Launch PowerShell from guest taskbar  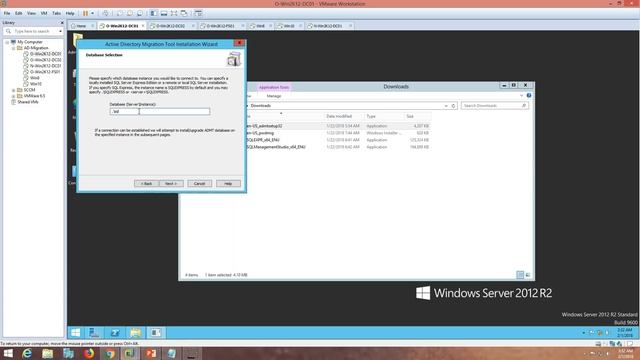pyautogui.click(x=115, y=333)
